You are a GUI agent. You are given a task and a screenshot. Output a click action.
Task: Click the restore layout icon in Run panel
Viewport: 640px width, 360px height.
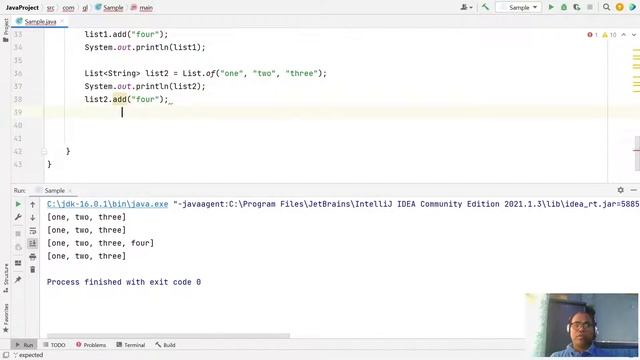coord(18,263)
